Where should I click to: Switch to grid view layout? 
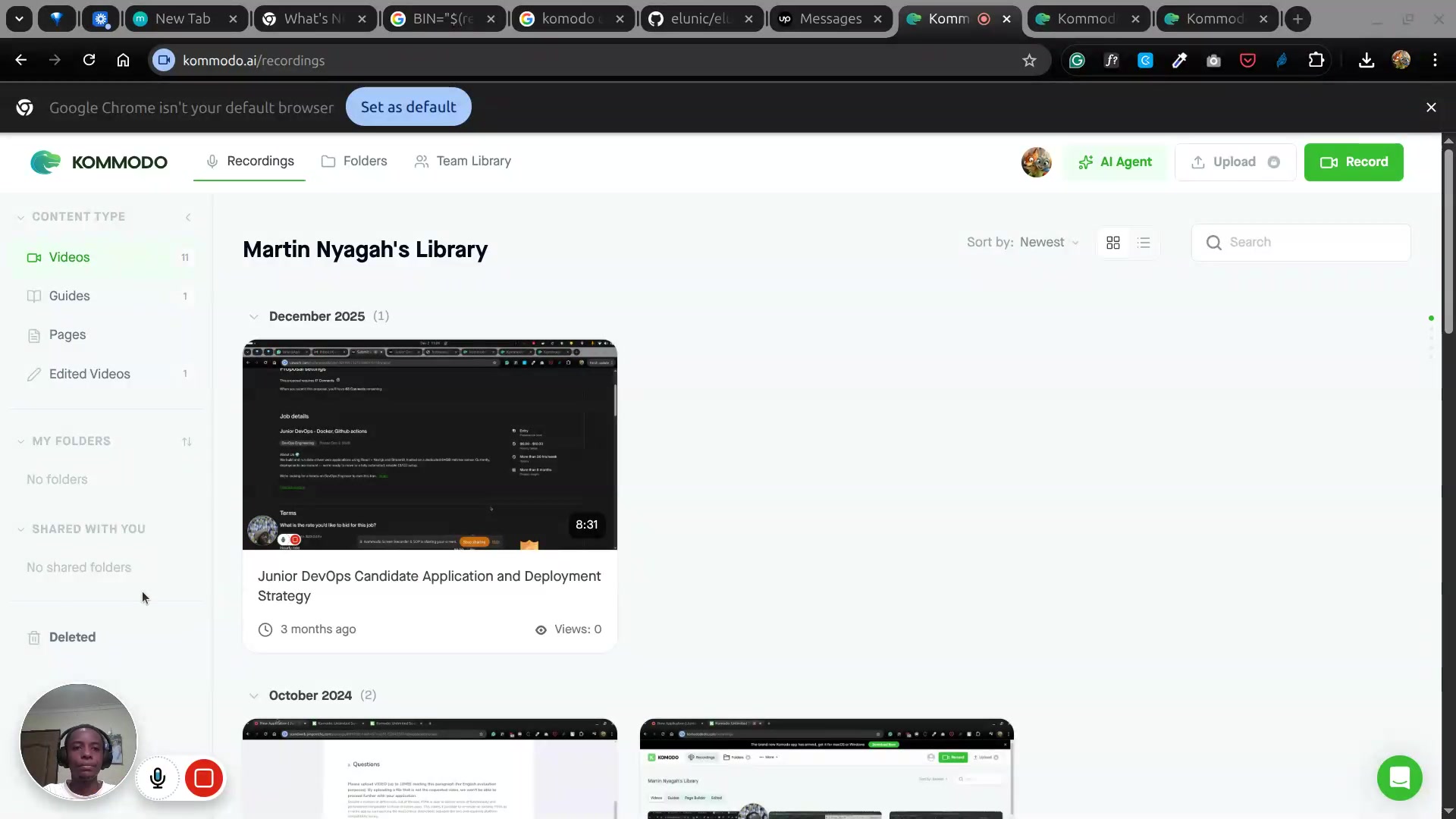coord(1113,243)
